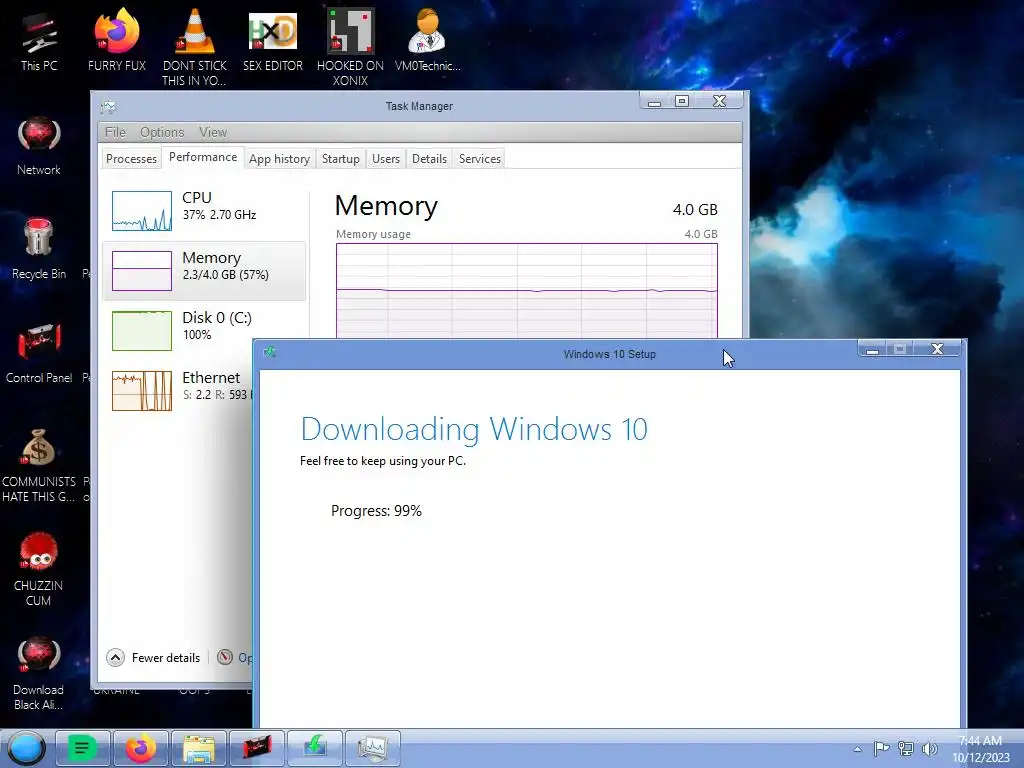
Task: Switch to Windows 10 Setup taskbar button
Action: 315,748
